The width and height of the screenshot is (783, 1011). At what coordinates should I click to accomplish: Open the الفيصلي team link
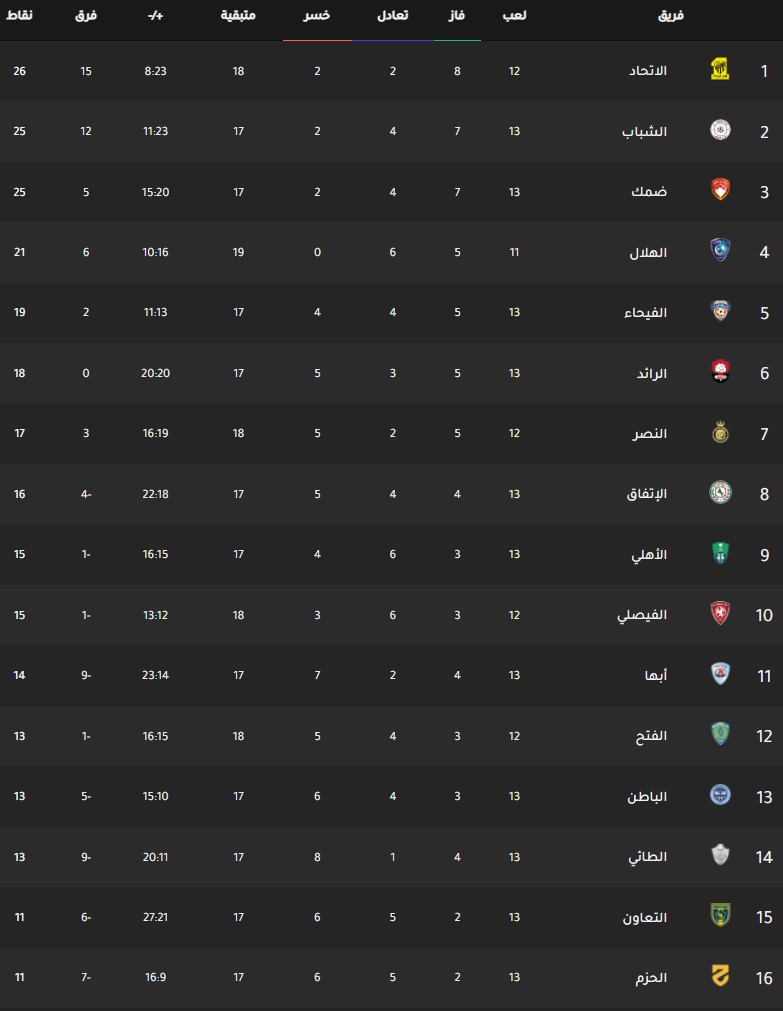[x=642, y=615]
